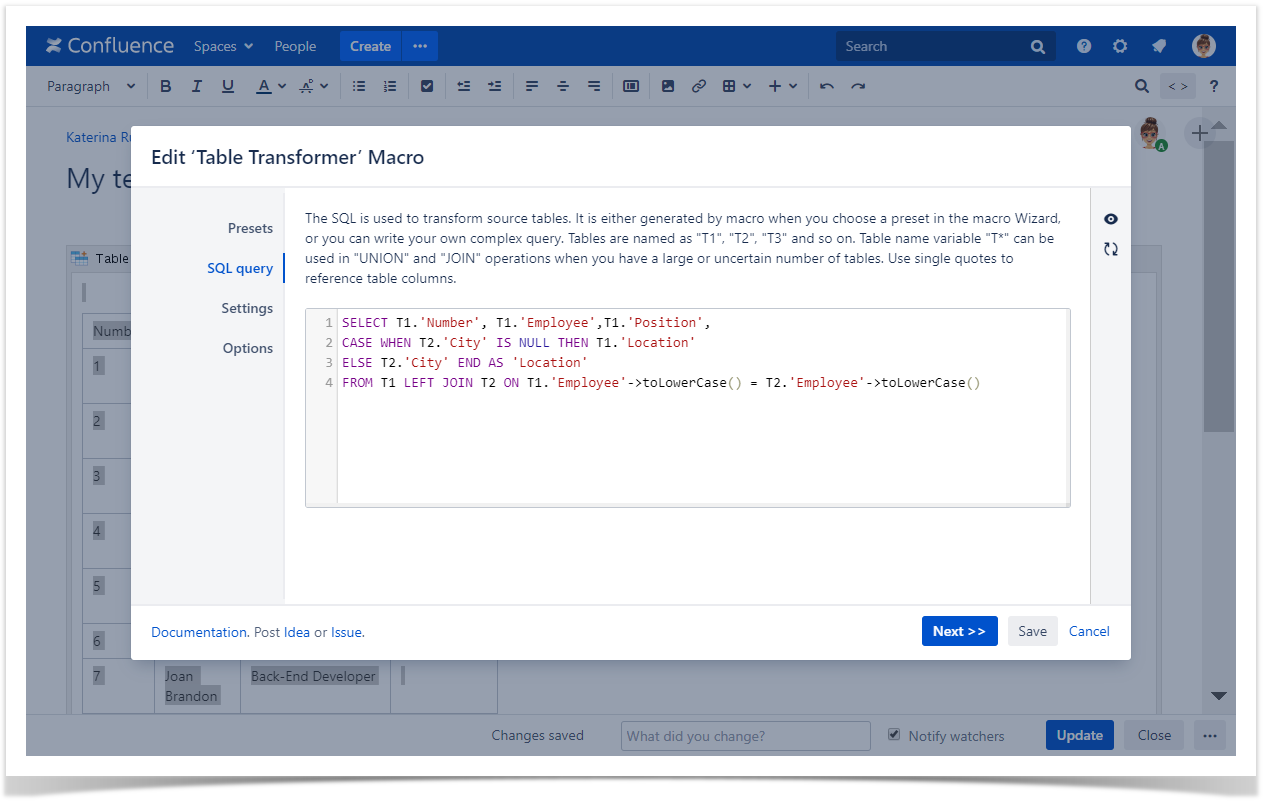Click the insert link icon
Viewport: 1270px width, 805px height.
[x=699, y=87]
